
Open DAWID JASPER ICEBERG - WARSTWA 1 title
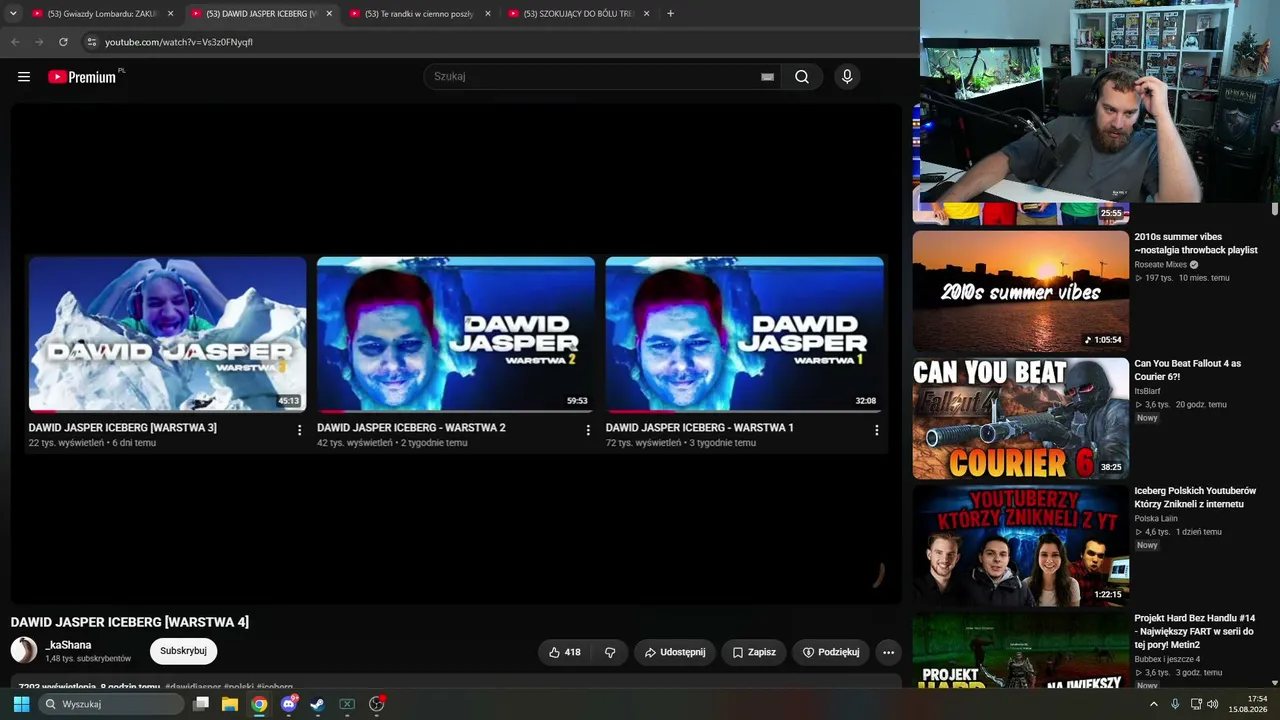coord(700,428)
